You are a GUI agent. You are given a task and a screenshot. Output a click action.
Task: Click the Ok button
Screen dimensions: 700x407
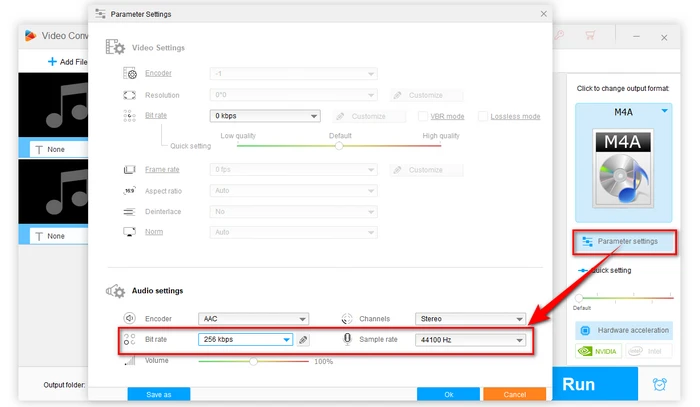click(x=448, y=394)
